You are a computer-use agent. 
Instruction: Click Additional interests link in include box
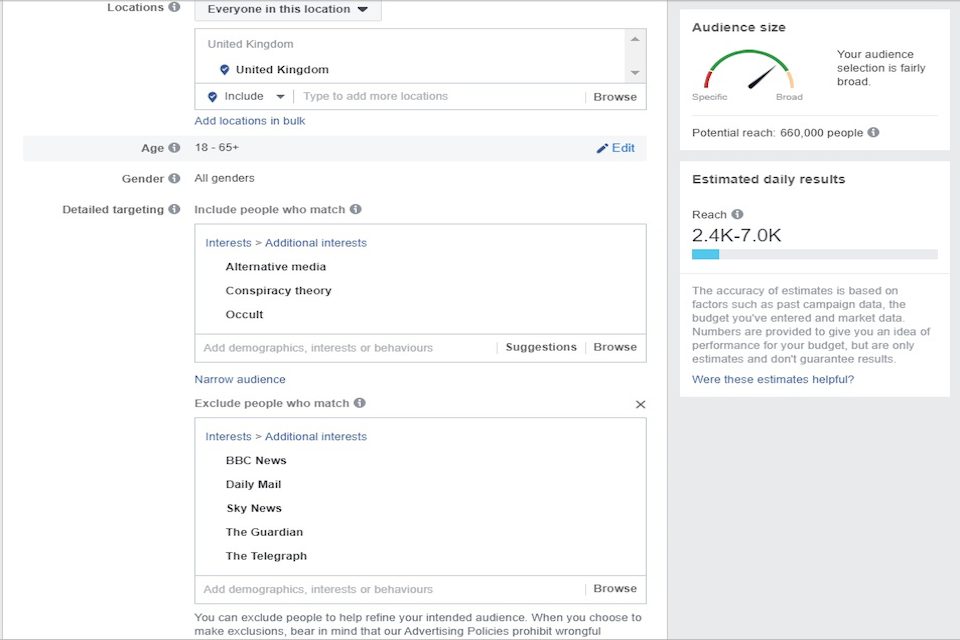pyautogui.click(x=316, y=243)
